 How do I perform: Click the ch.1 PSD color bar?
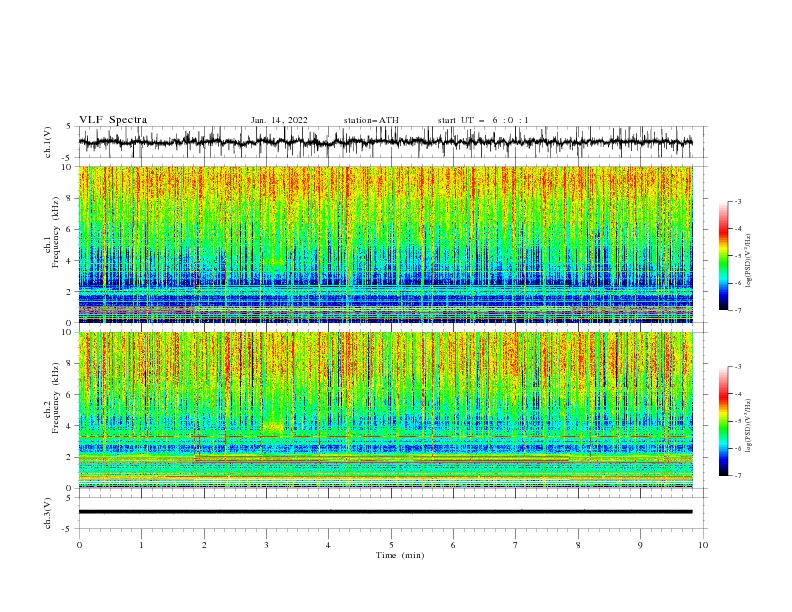pyautogui.click(x=724, y=256)
